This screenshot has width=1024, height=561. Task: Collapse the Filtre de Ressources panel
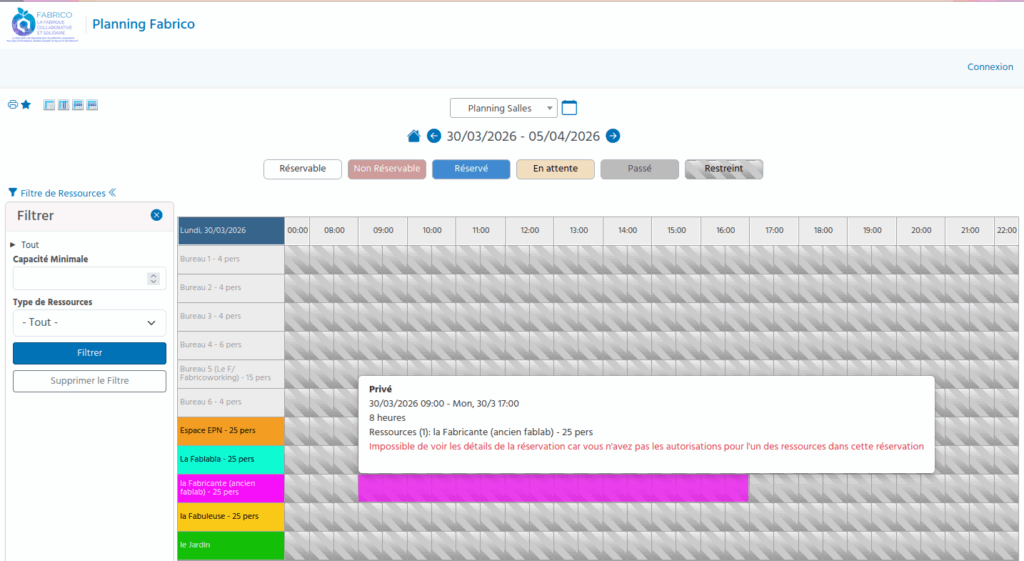tap(113, 193)
